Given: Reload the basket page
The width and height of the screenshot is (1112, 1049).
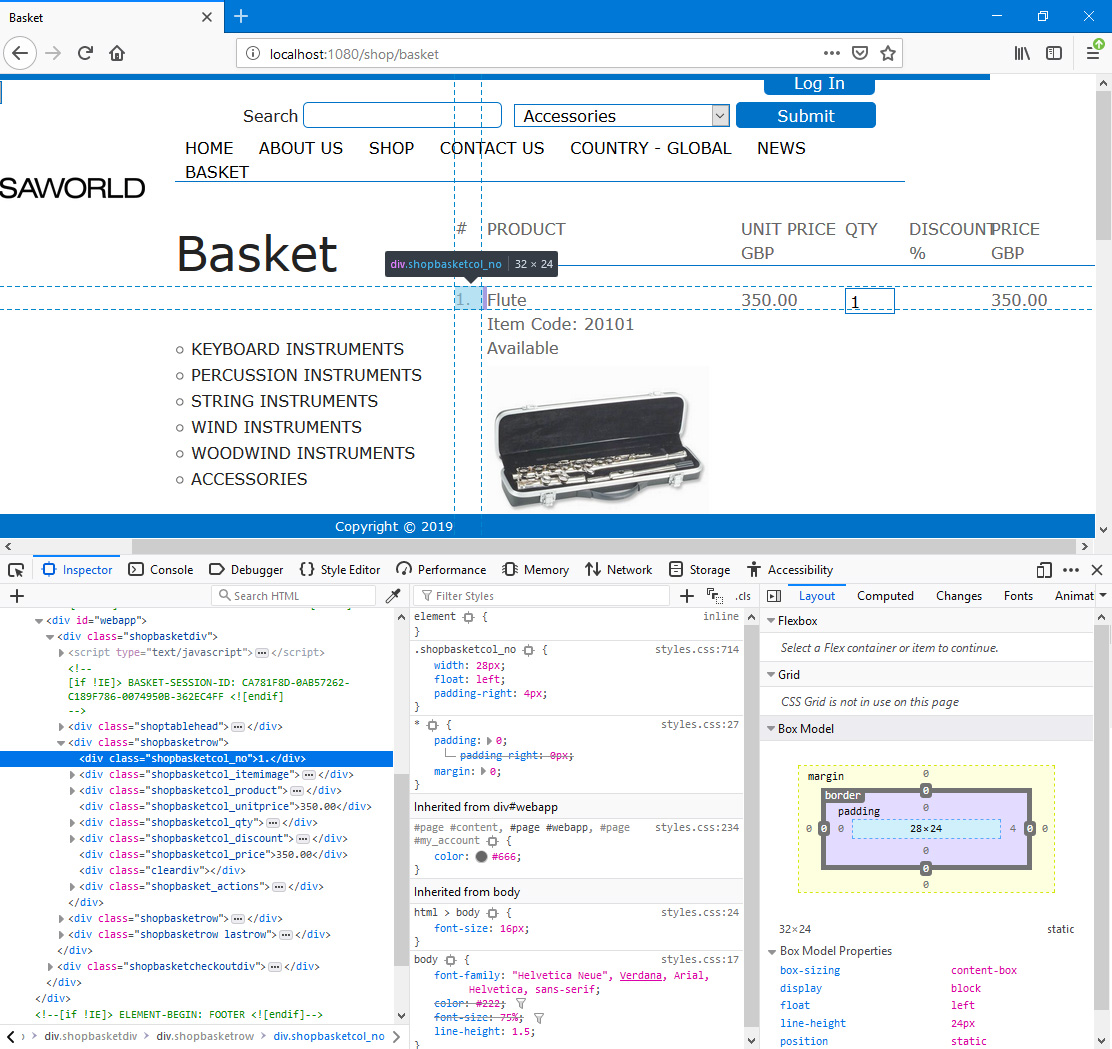Looking at the screenshot, I should point(85,53).
